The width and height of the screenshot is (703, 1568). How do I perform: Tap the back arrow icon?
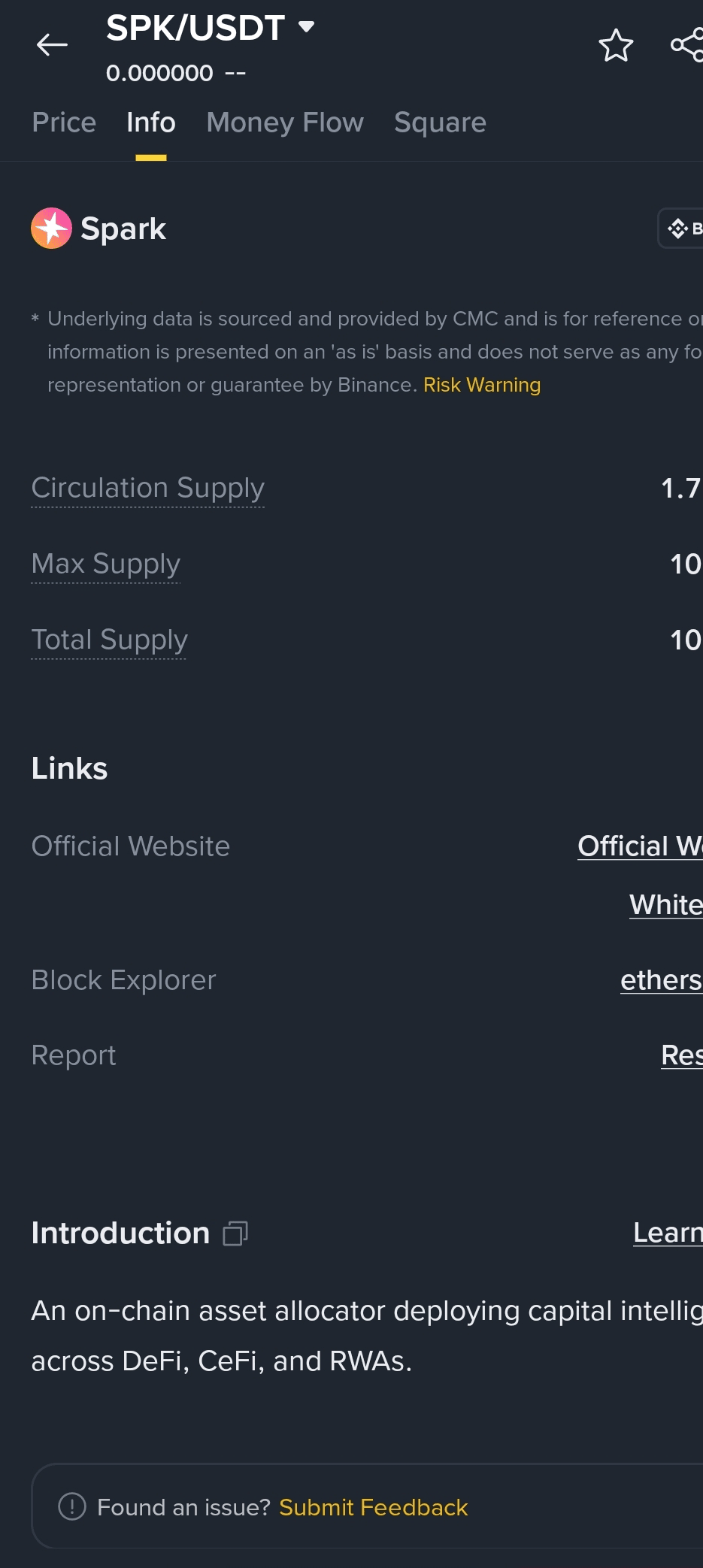(52, 45)
